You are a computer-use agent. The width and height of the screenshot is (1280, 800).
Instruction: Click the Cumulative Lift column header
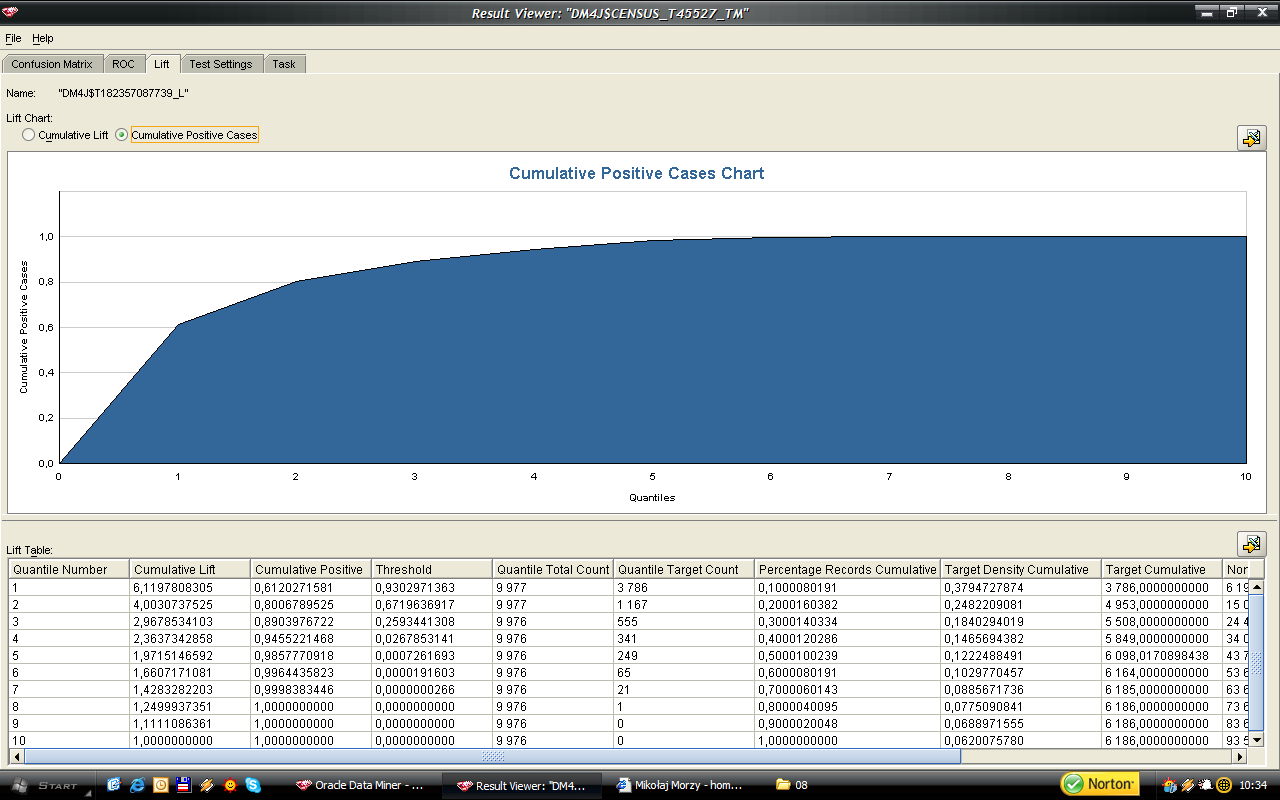[189, 570]
